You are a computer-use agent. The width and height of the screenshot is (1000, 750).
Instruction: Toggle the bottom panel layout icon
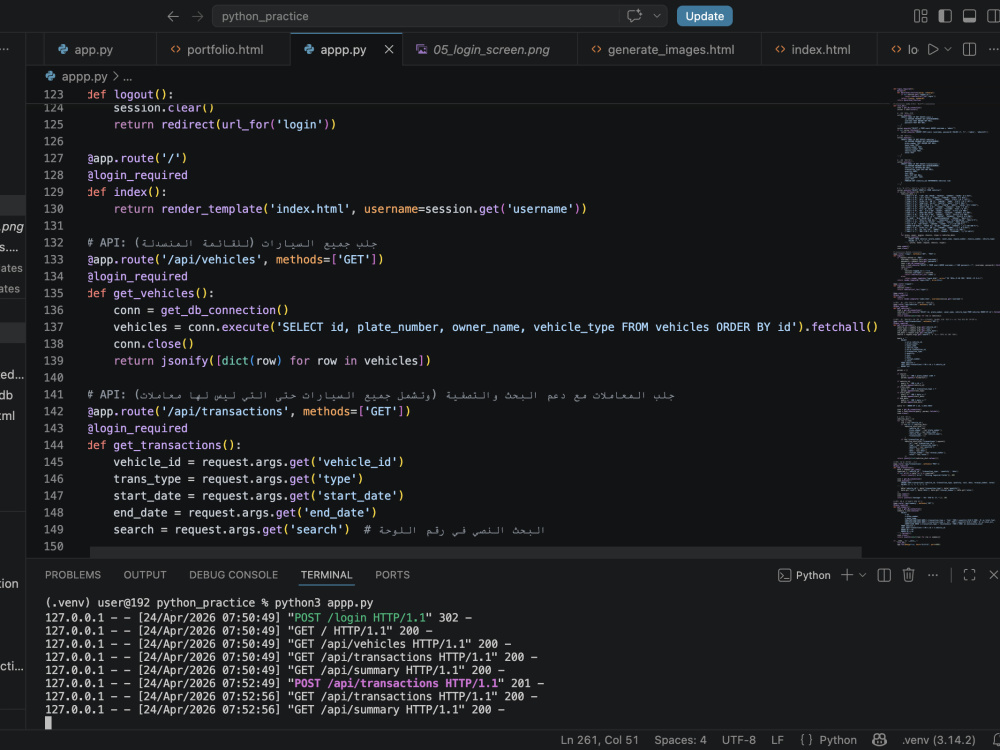pos(969,16)
